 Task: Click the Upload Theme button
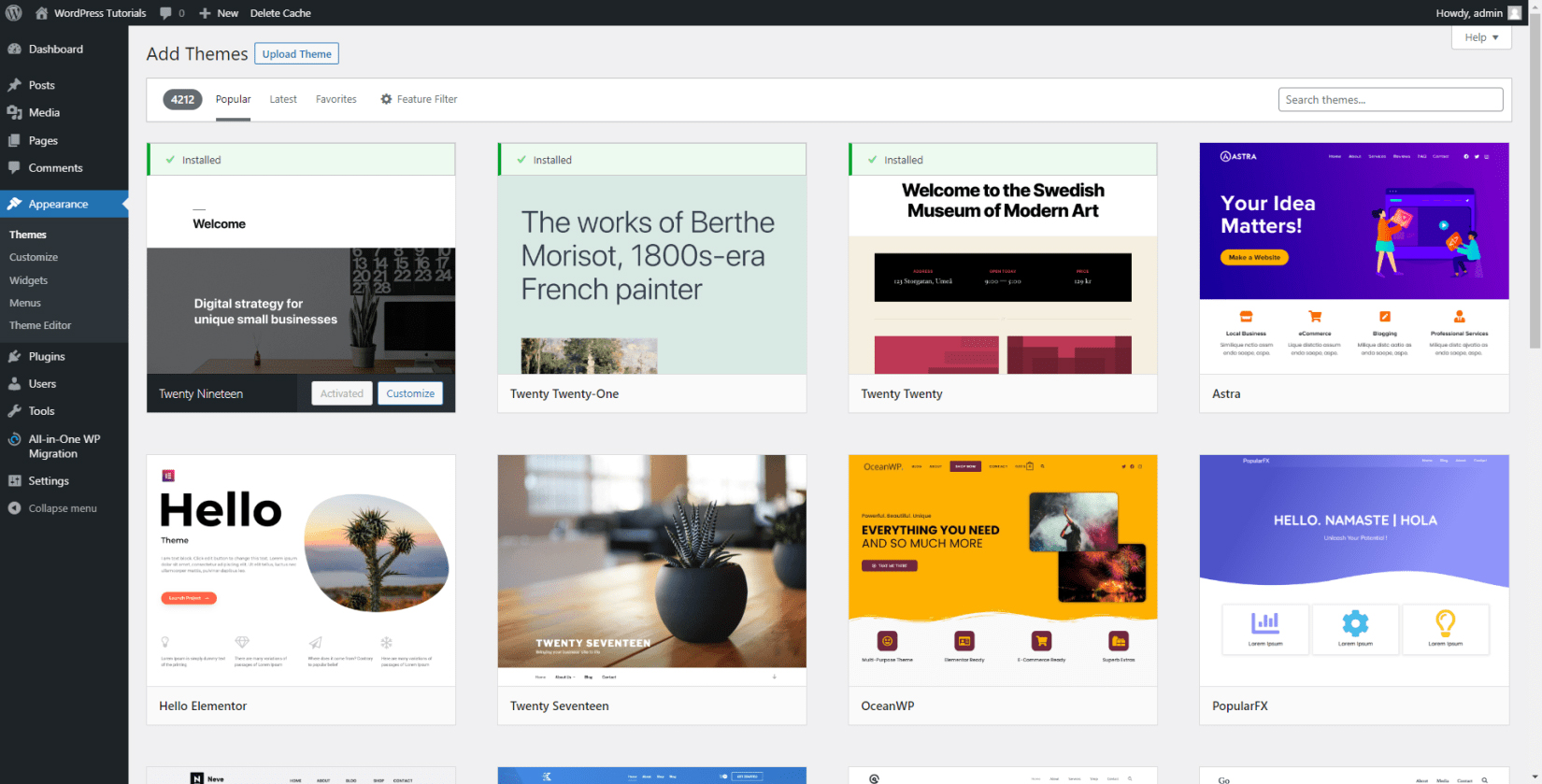click(296, 54)
